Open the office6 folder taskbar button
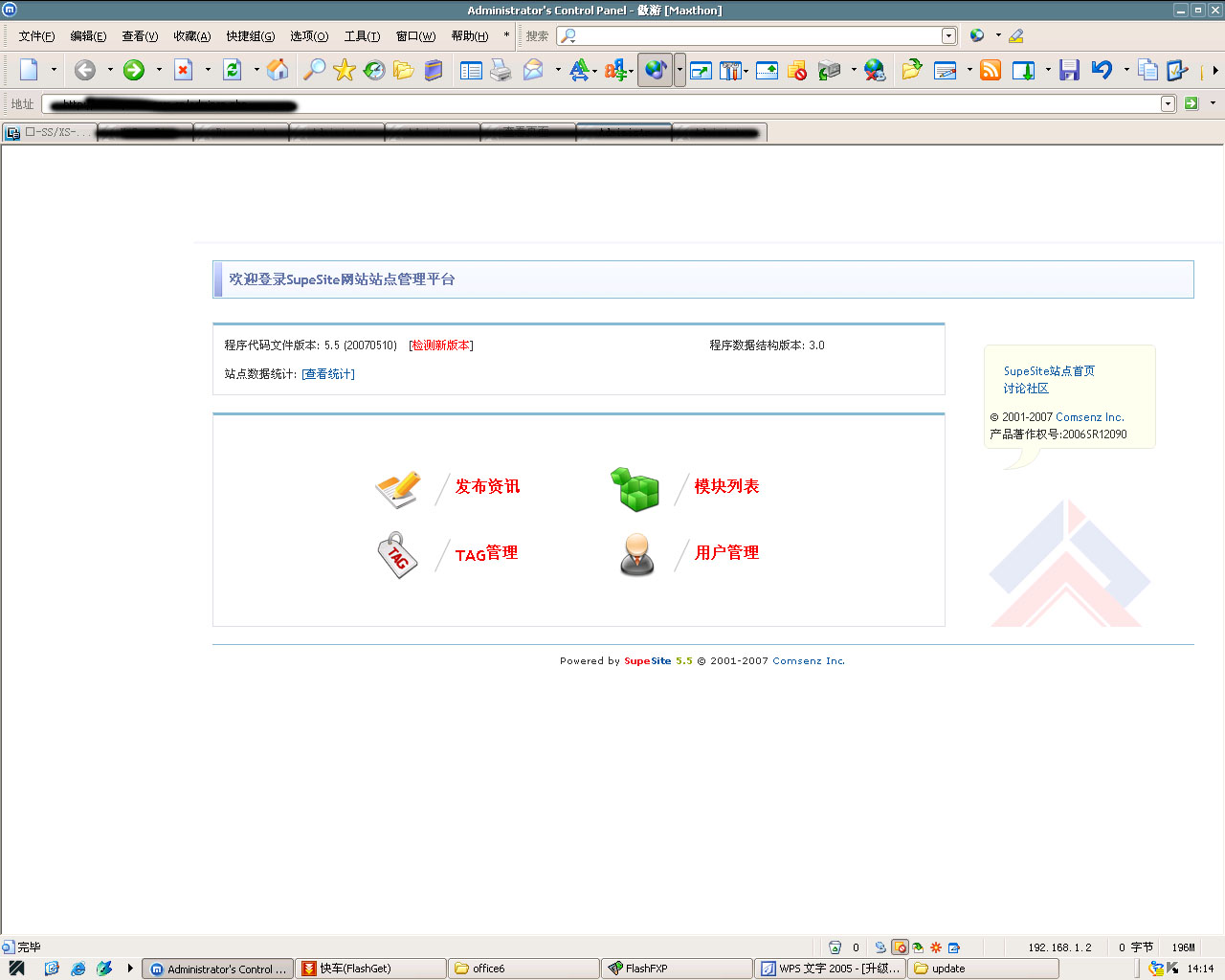Image resolution: width=1225 pixels, height=980 pixels. pyautogui.click(x=523, y=969)
